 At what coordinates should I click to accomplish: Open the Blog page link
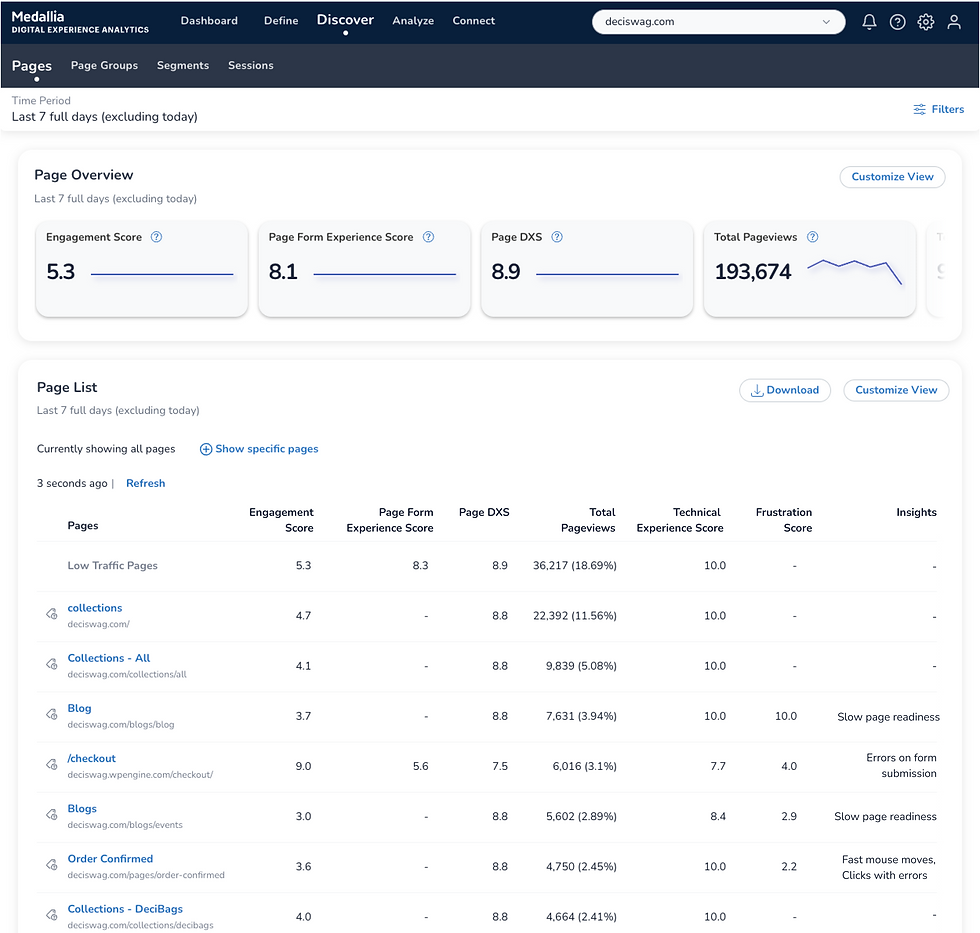click(x=79, y=708)
